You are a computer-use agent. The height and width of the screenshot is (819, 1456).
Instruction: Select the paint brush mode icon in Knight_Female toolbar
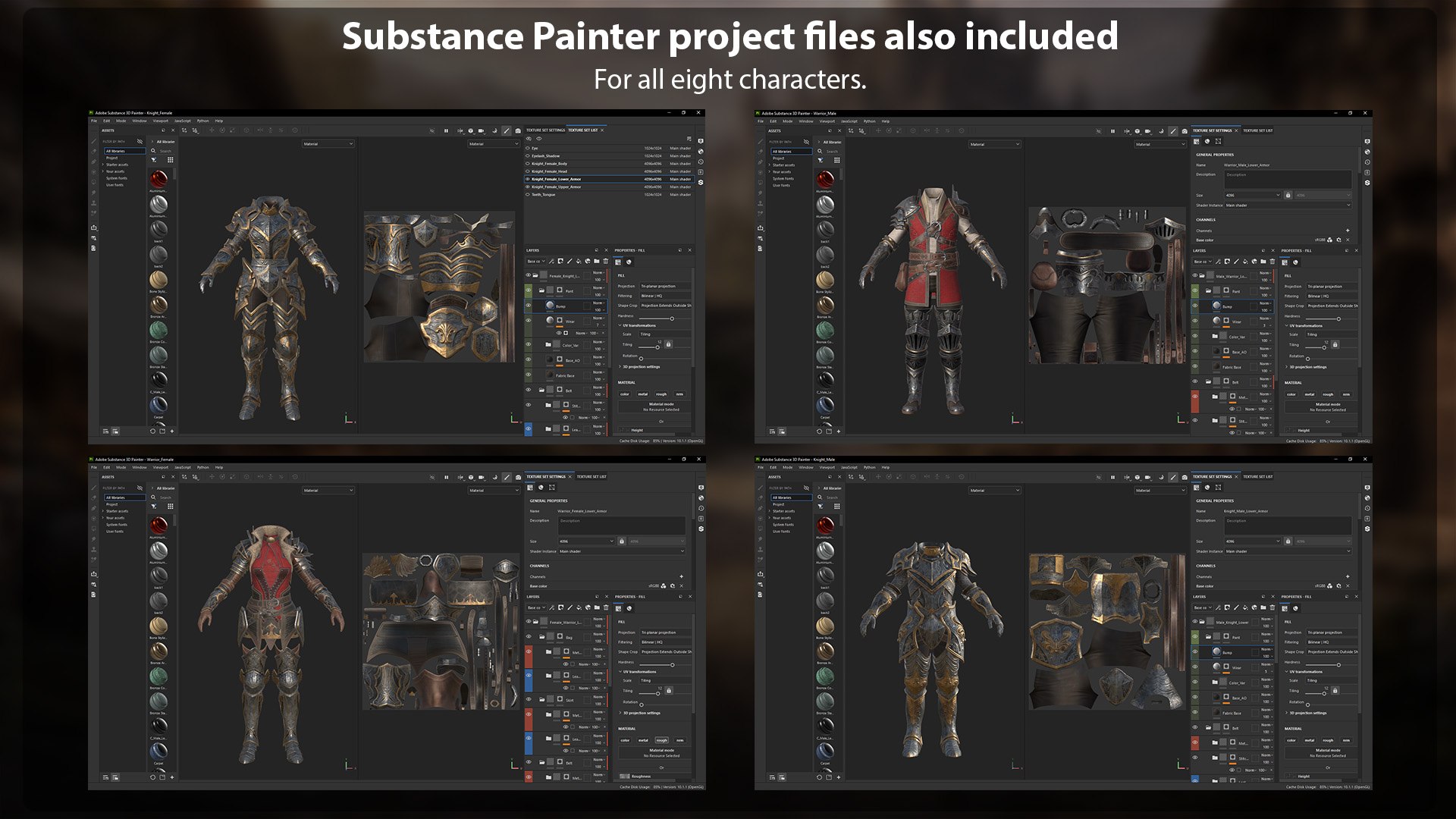pos(507,130)
